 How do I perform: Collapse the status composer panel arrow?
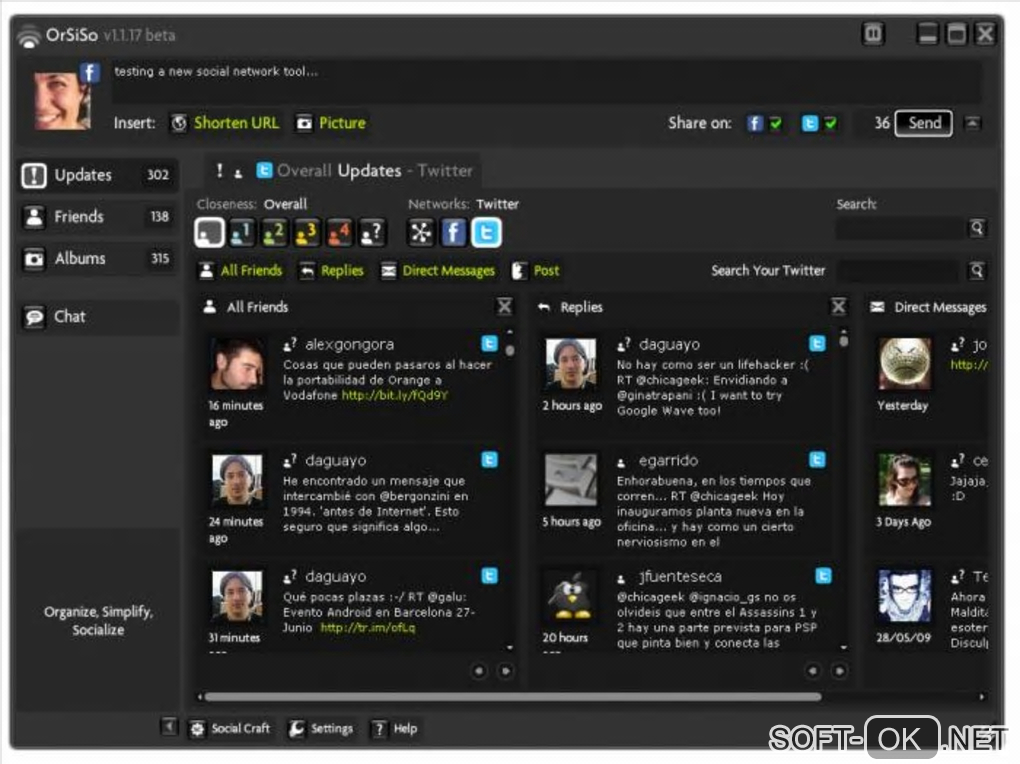click(972, 123)
